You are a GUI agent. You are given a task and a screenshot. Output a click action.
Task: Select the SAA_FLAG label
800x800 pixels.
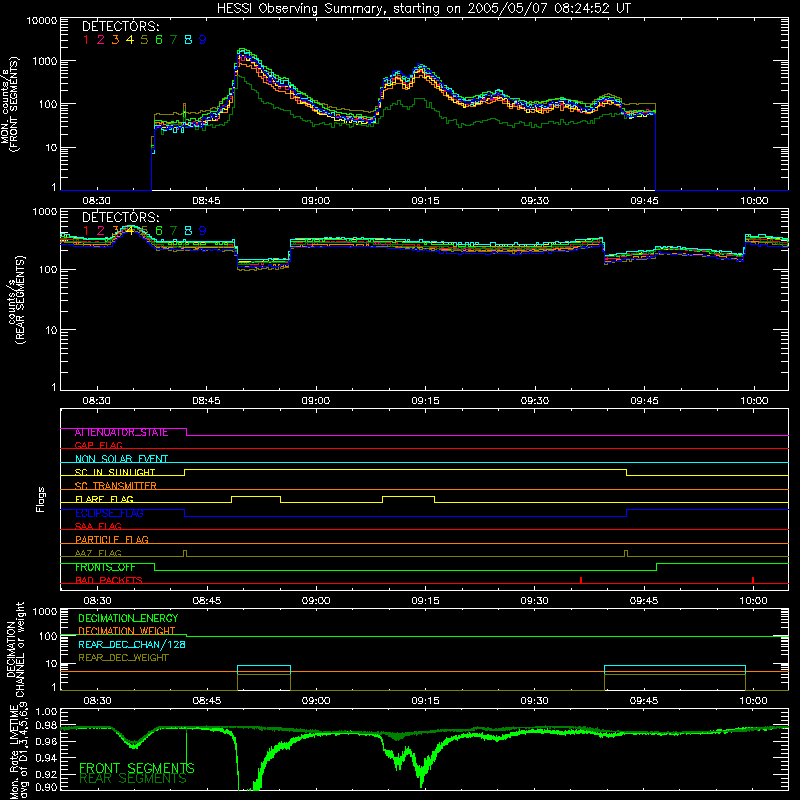pos(98,526)
